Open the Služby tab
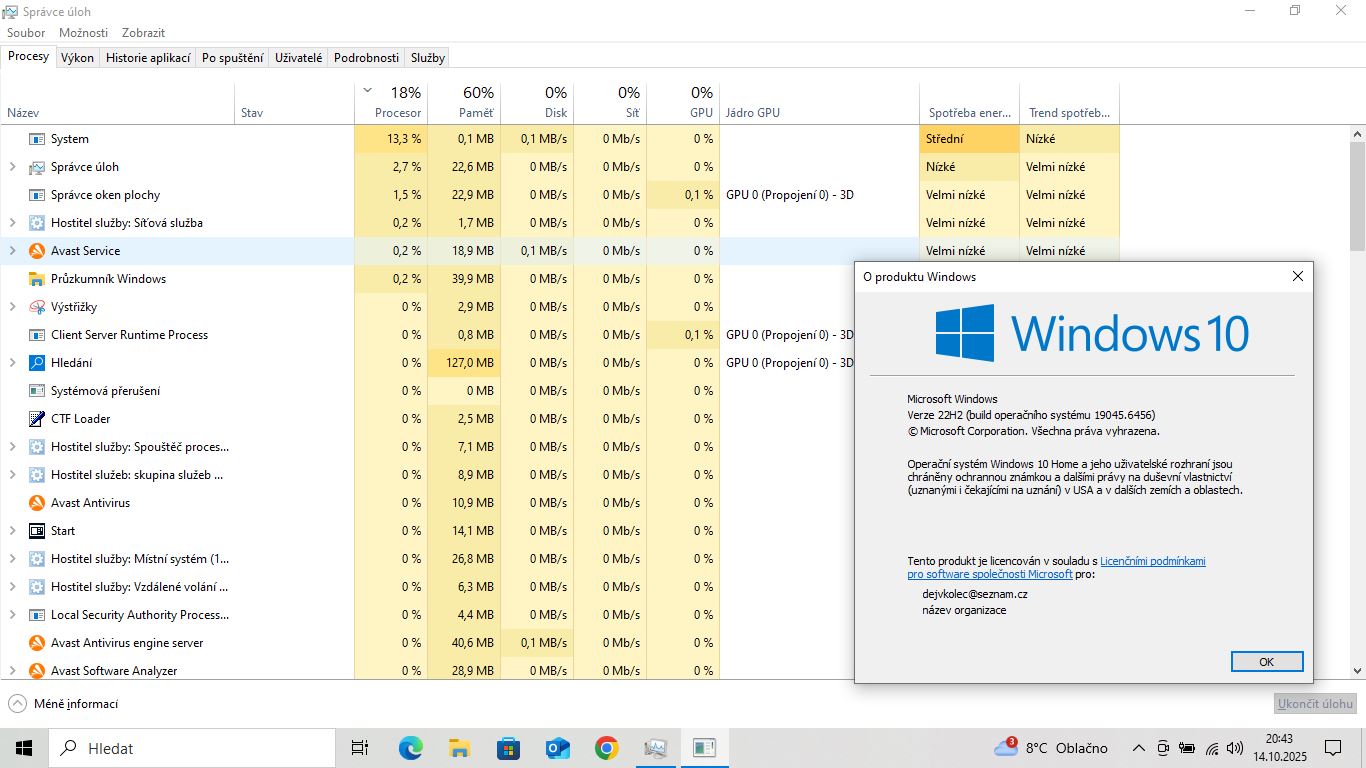Image resolution: width=1366 pixels, height=768 pixels. 428,58
